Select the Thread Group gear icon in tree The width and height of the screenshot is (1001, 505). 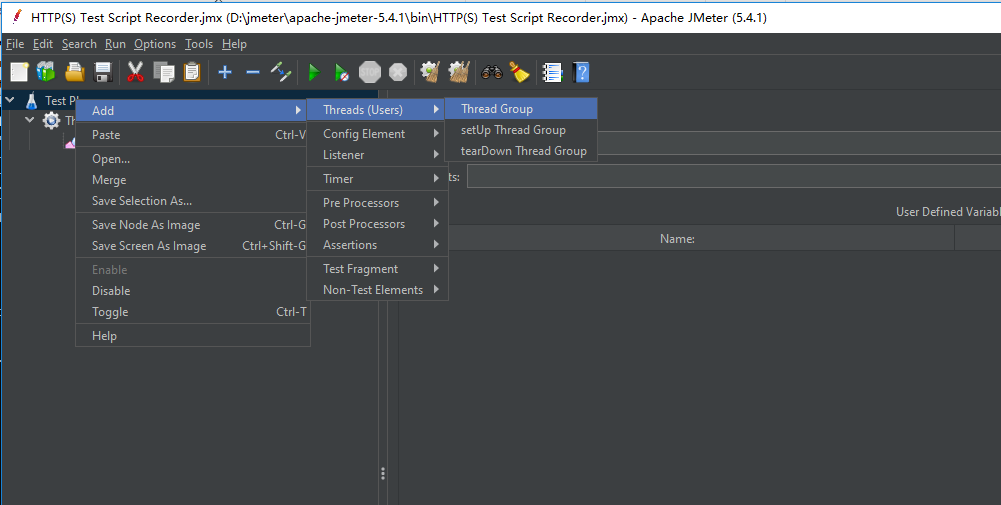coord(52,120)
